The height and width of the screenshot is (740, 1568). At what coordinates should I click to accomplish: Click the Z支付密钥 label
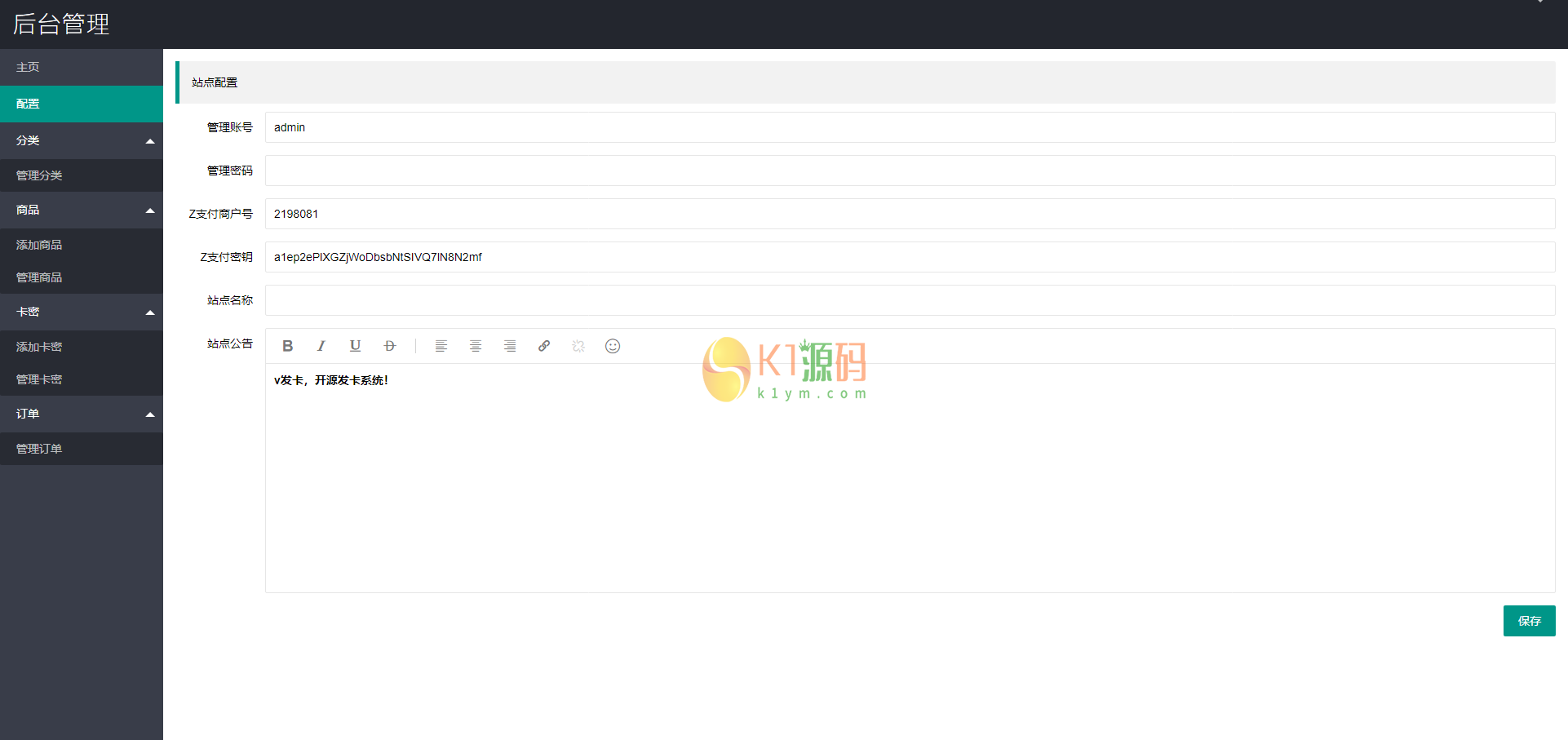(227, 257)
